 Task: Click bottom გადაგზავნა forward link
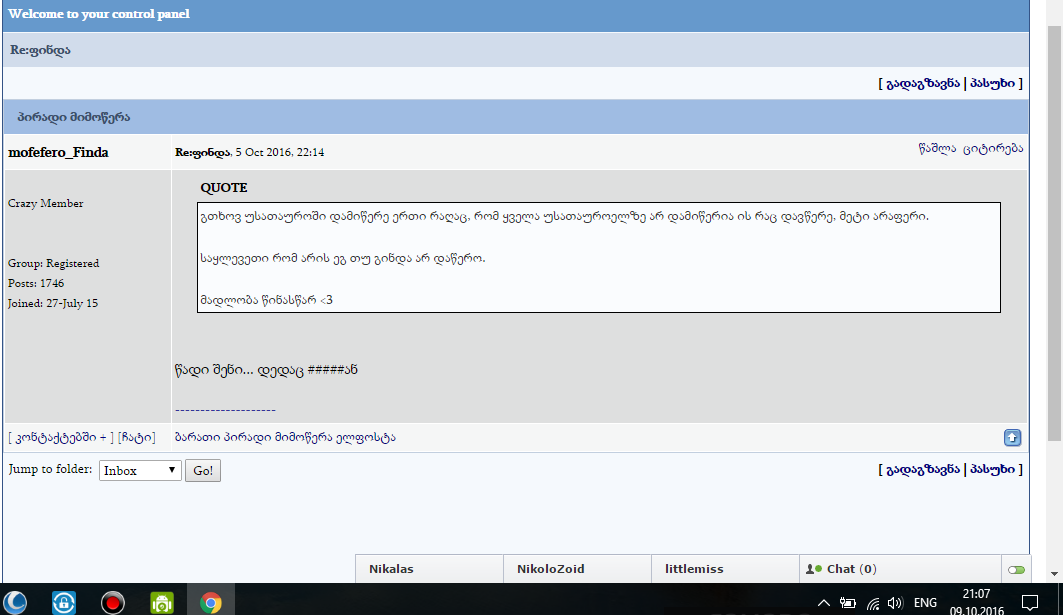pyautogui.click(x=923, y=469)
